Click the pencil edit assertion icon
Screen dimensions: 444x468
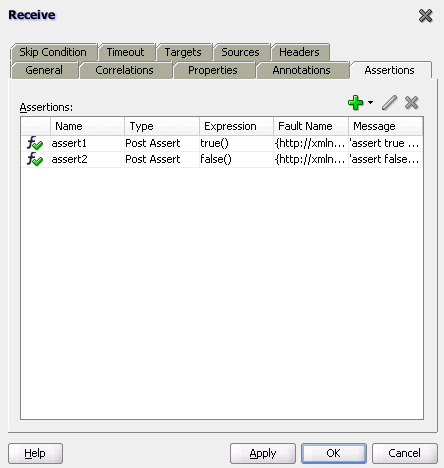click(389, 102)
